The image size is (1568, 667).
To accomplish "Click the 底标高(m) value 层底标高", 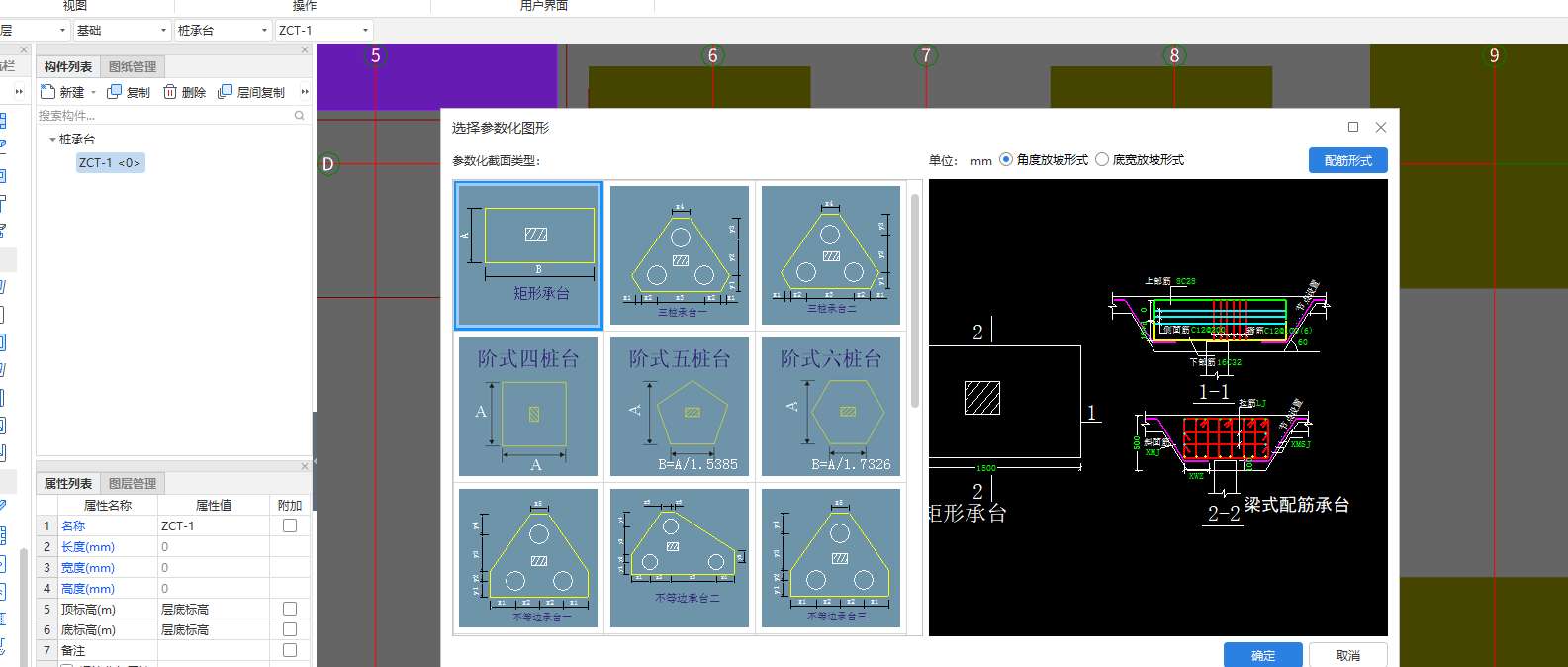I will (x=214, y=629).
